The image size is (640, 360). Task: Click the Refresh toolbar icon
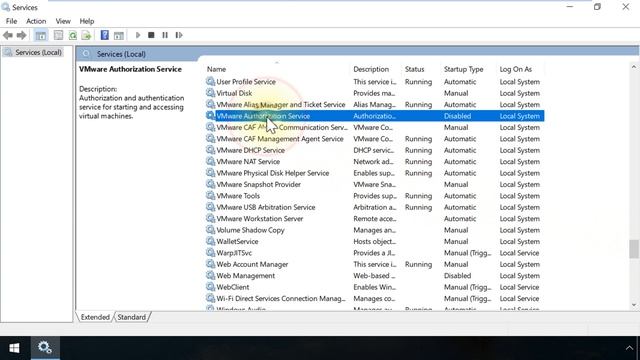coord(73,36)
